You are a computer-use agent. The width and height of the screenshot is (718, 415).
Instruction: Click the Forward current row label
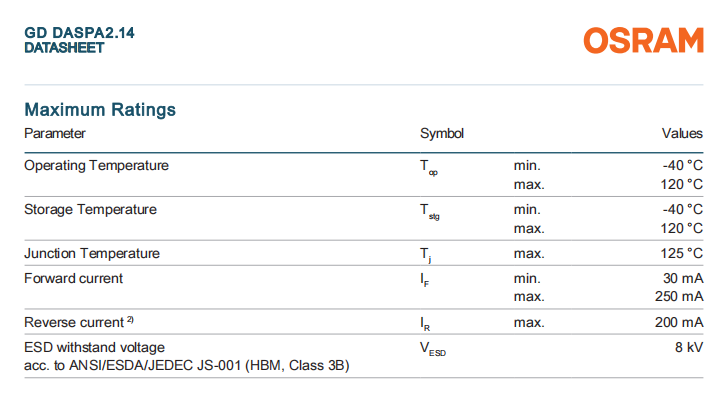click(x=74, y=278)
